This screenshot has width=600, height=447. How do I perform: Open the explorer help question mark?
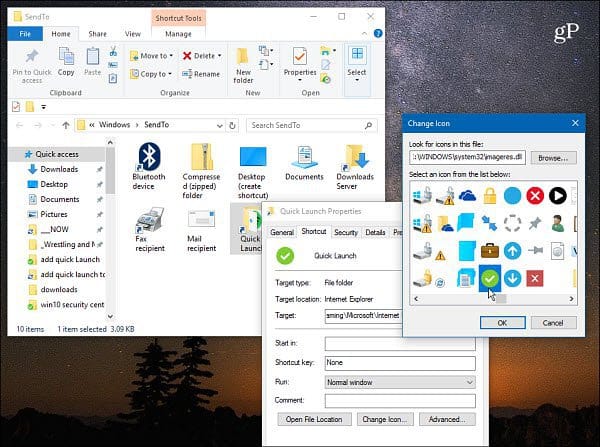click(378, 34)
